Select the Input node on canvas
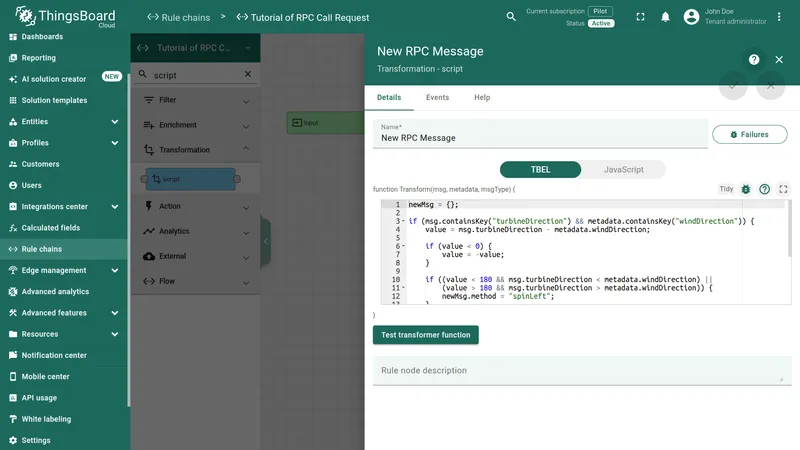Screen dimensions: 800x450 [325, 123]
